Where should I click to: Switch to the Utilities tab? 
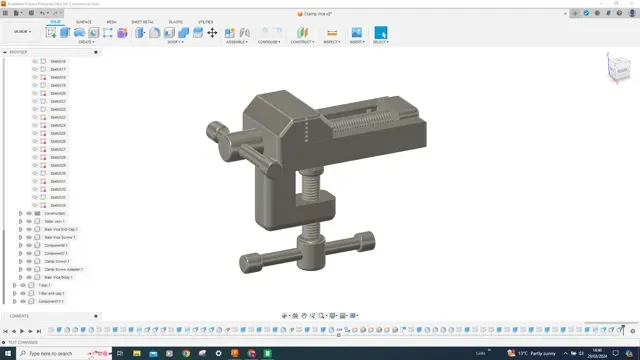(x=205, y=22)
